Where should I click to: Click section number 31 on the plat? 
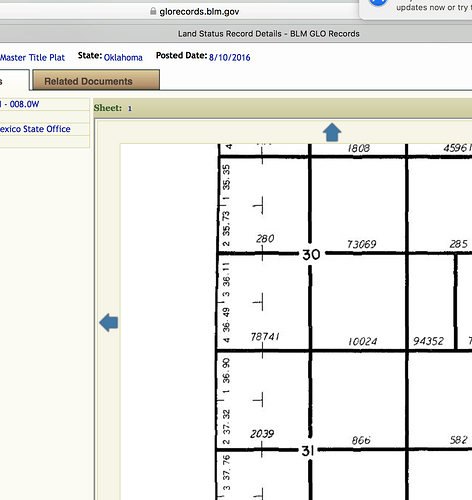[x=308, y=451]
